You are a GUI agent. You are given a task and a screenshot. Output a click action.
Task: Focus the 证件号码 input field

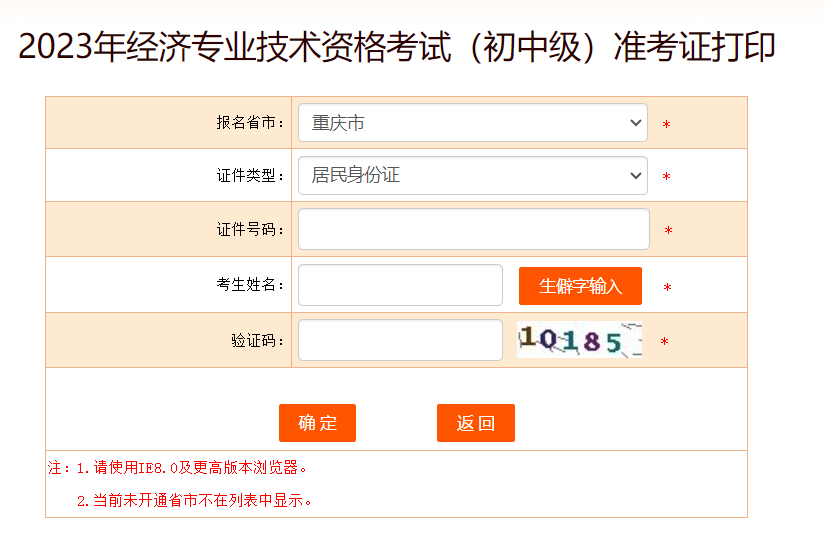[474, 229]
